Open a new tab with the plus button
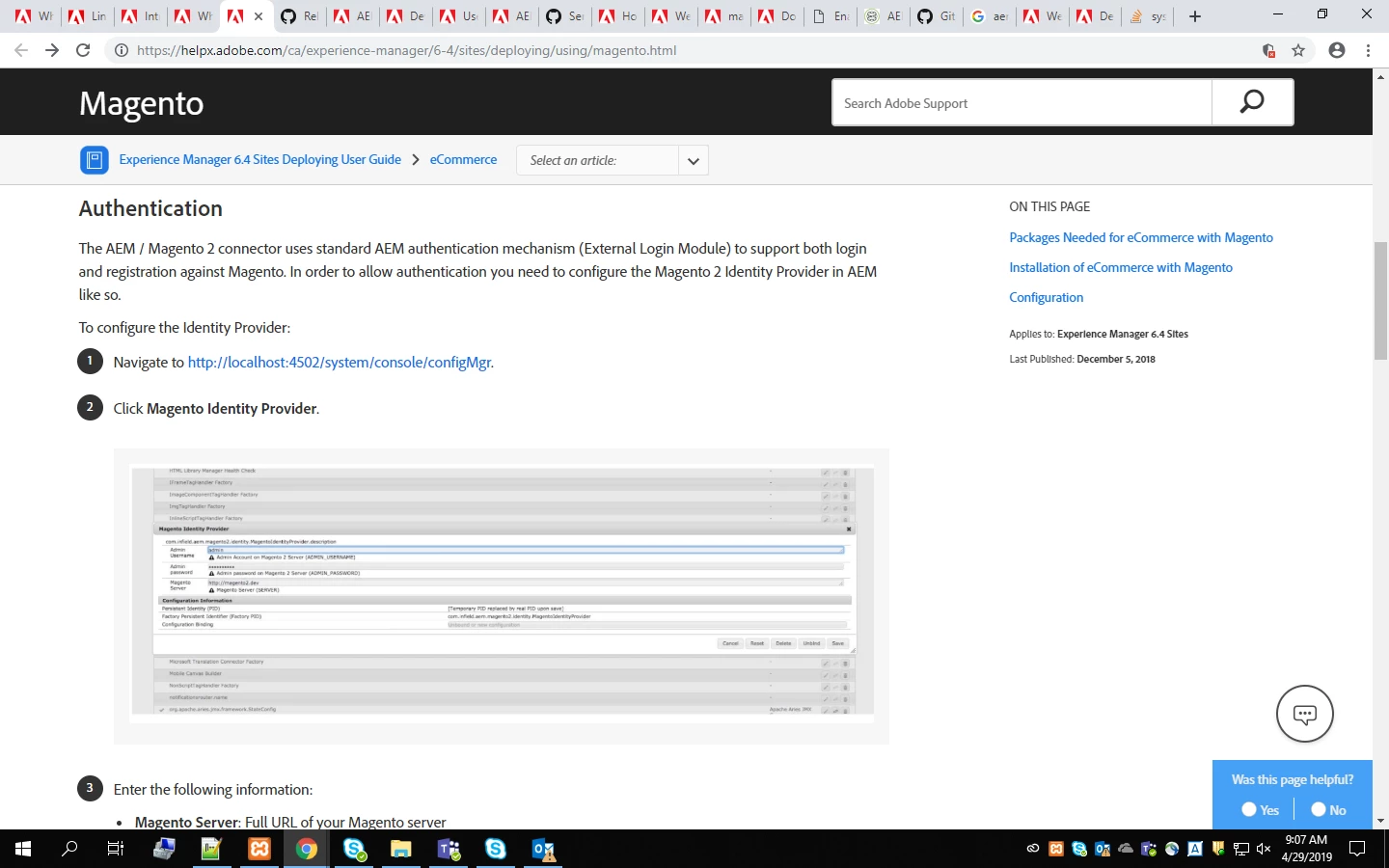Screen dimensions: 1389x868 (x=1195, y=16)
